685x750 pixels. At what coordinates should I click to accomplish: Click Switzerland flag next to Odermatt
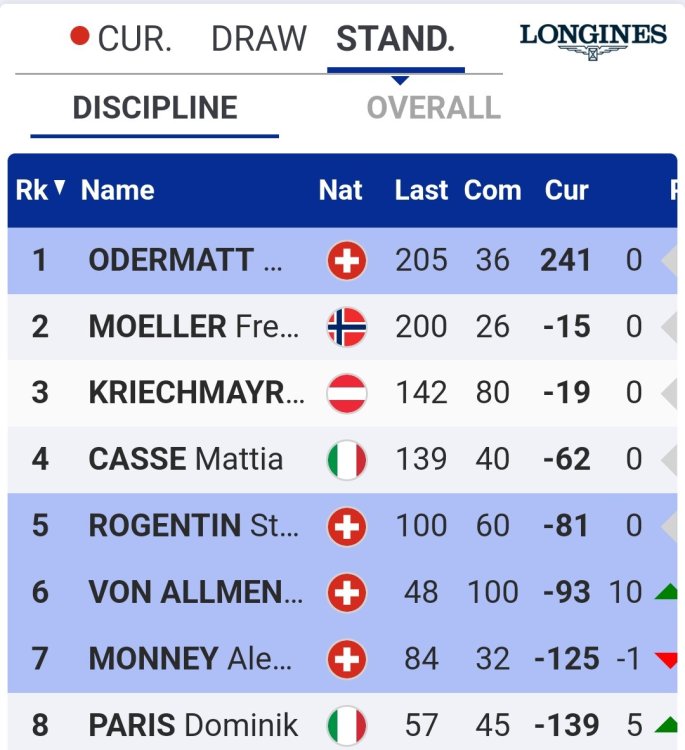[347, 262]
